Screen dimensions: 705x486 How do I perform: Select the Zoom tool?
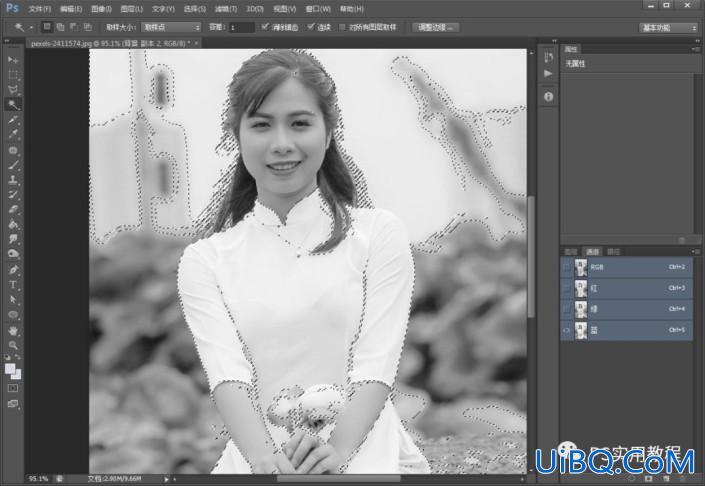13,345
